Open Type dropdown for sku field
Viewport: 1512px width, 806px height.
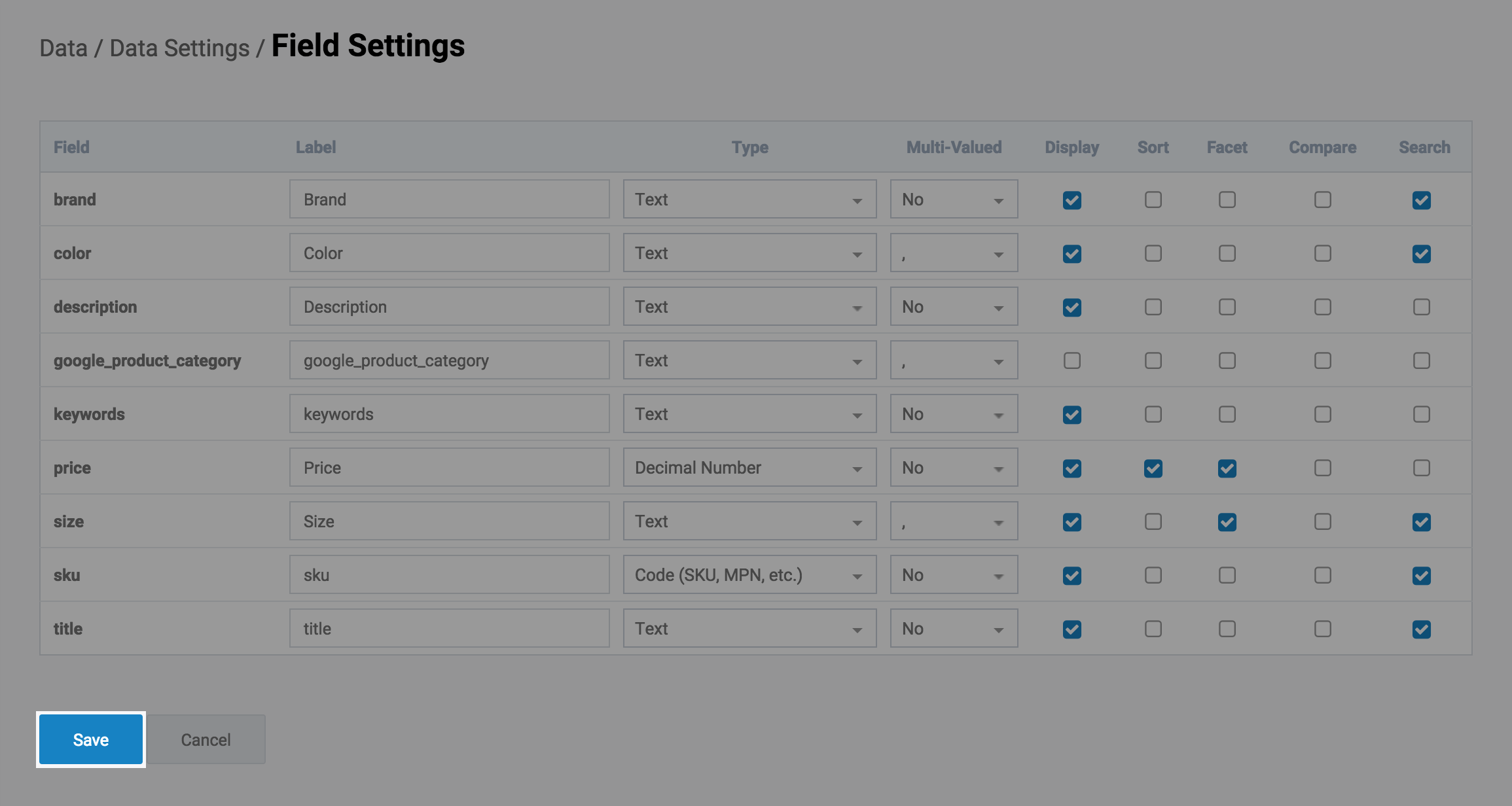(749, 575)
